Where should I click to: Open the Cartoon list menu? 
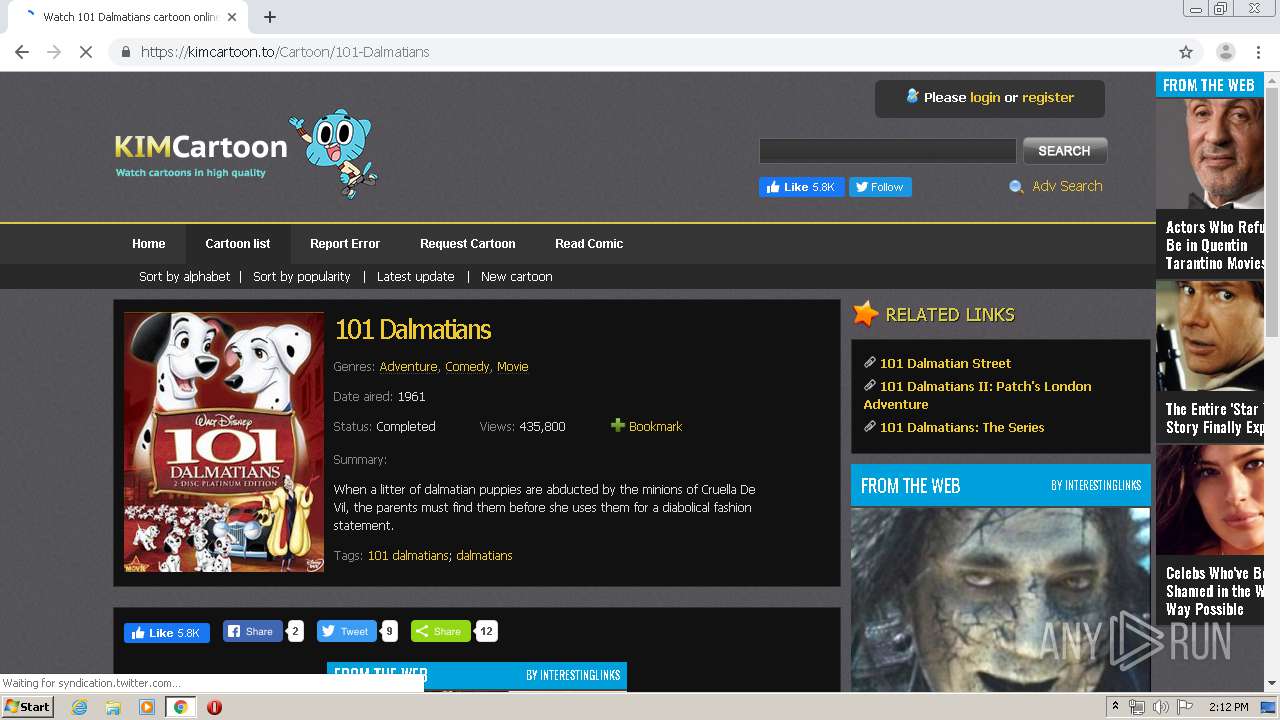click(x=238, y=244)
